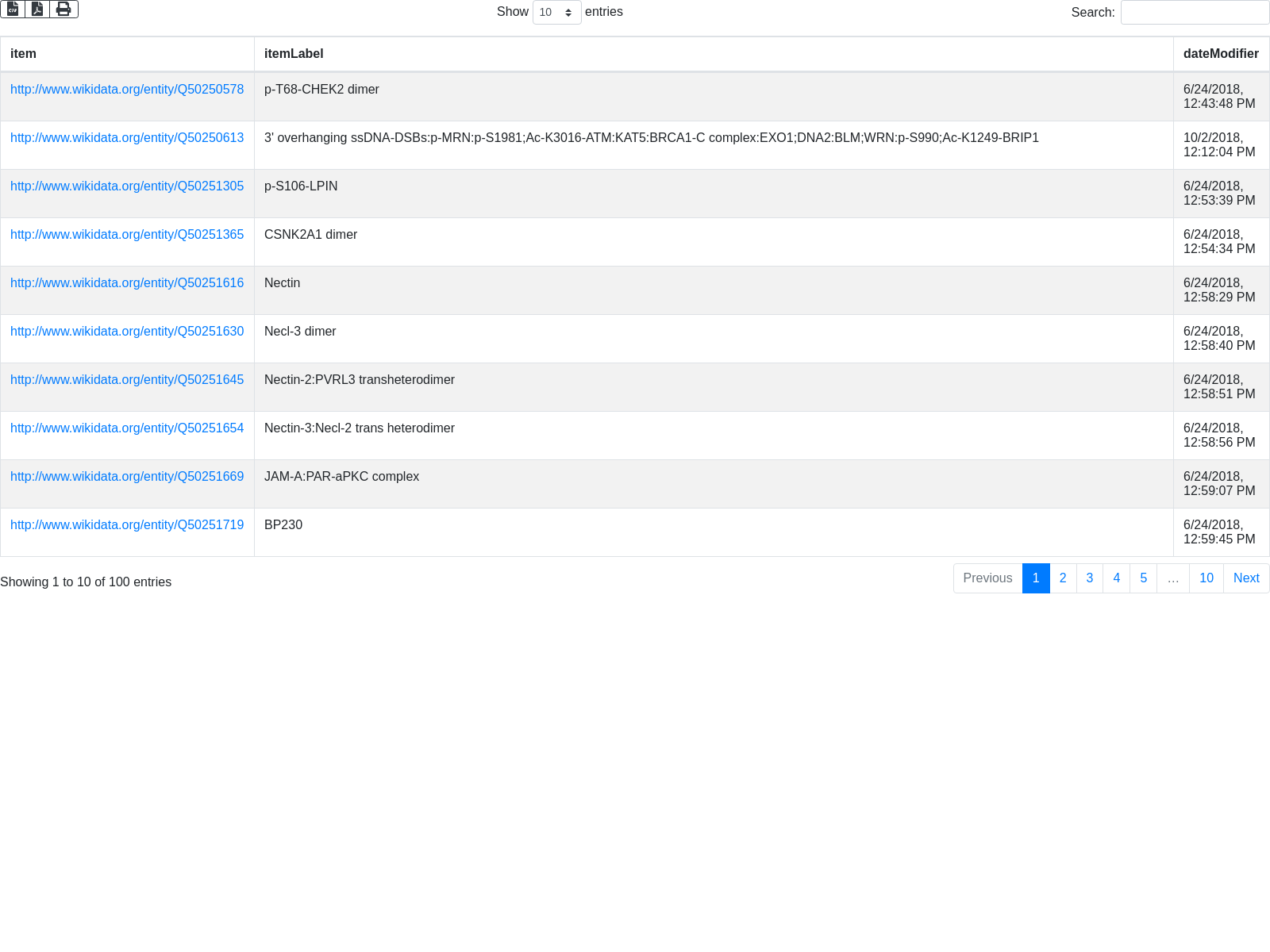Viewport: 1270px width, 952px height.
Task: Select date 10/2/2018, 12:12:04 PM
Action: [1221, 145]
